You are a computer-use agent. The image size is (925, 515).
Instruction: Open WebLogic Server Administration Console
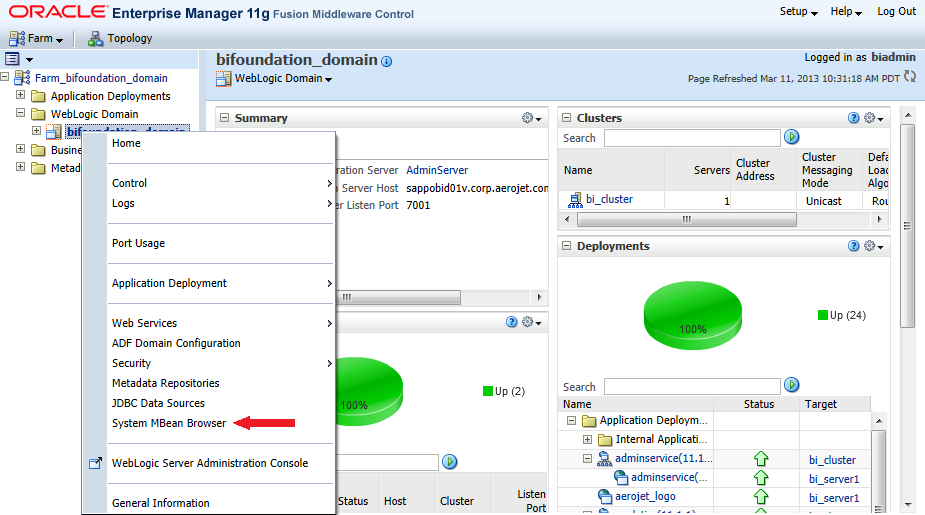tap(210, 464)
